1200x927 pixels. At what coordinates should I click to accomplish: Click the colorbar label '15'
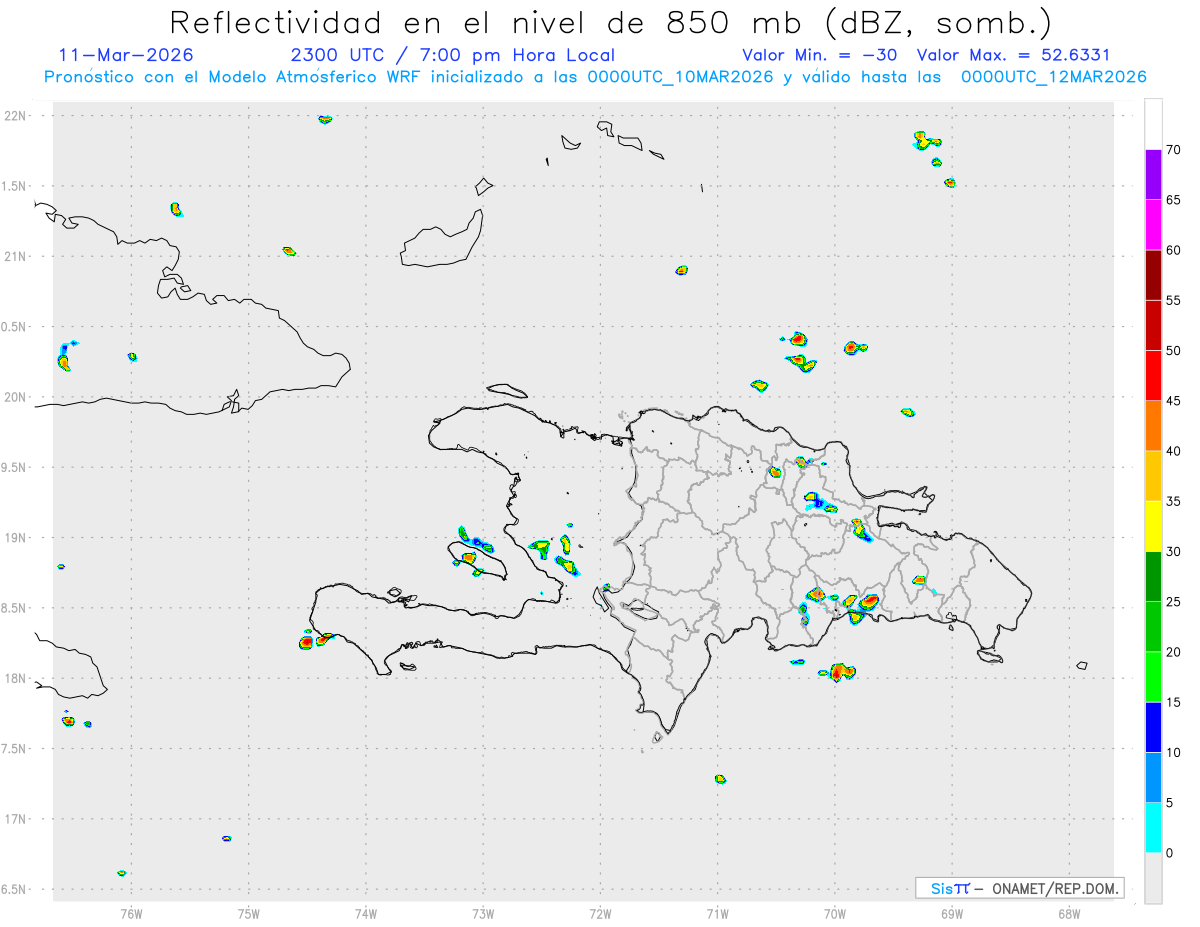[1174, 702]
